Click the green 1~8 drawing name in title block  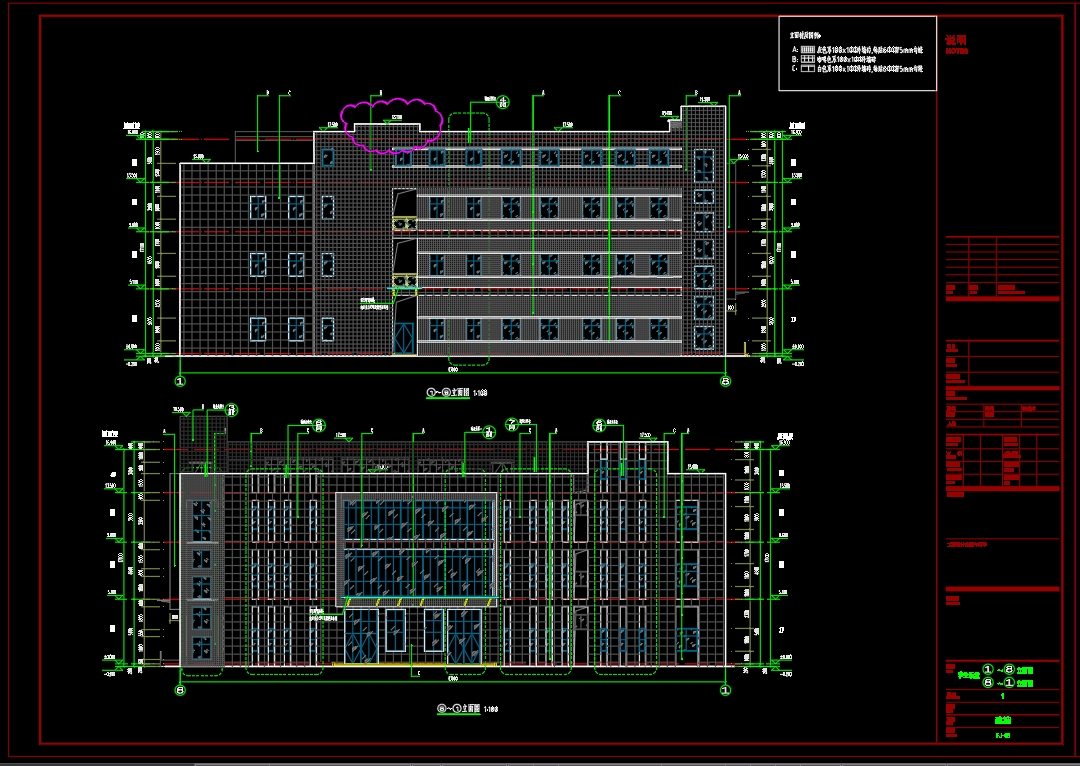[x=1007, y=670]
